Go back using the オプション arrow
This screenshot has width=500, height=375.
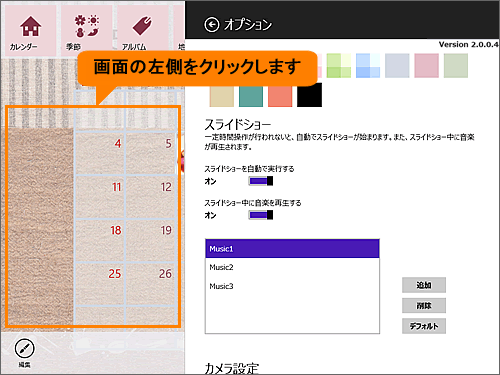coord(212,25)
